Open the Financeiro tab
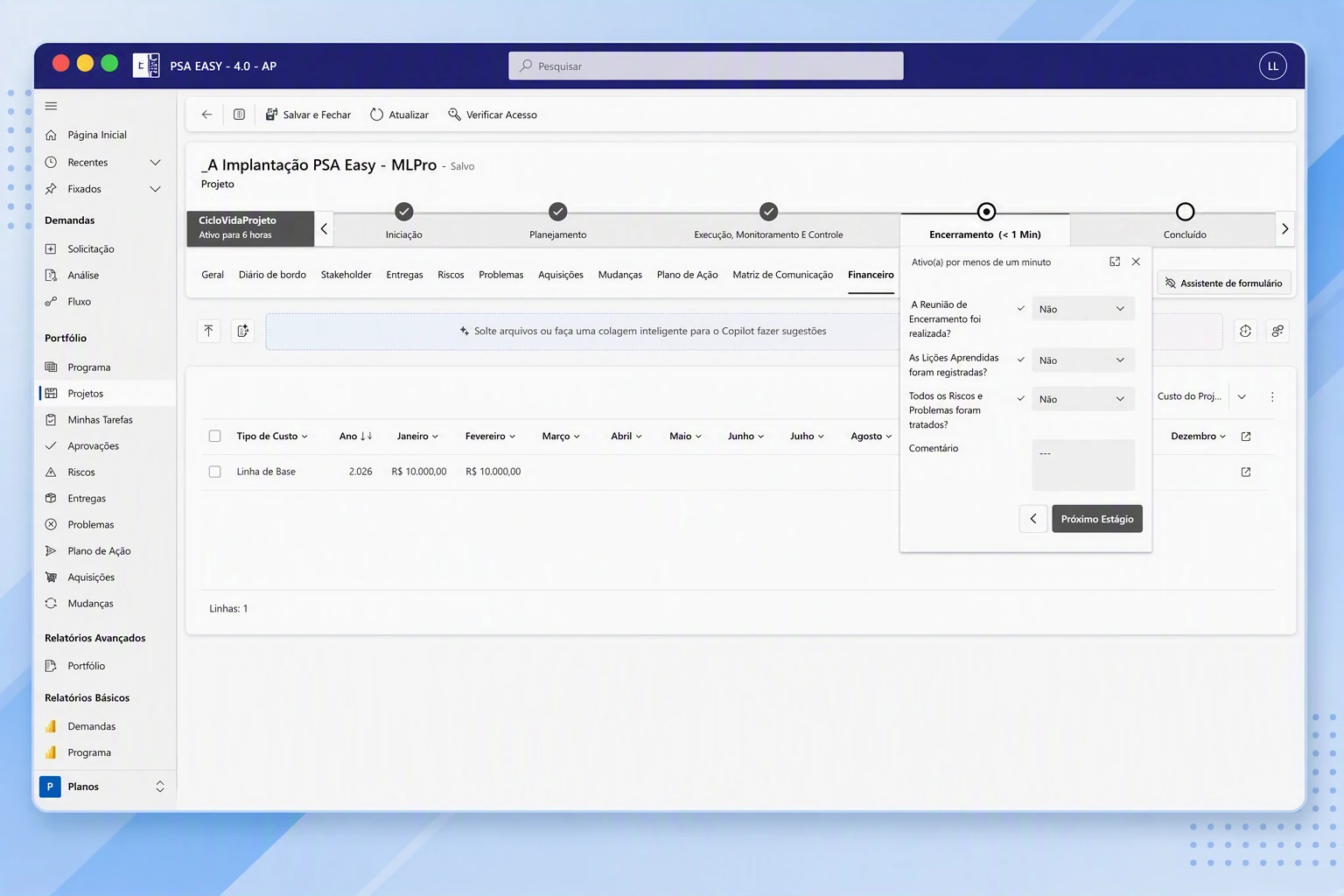The width and height of the screenshot is (1344, 896). click(x=871, y=275)
